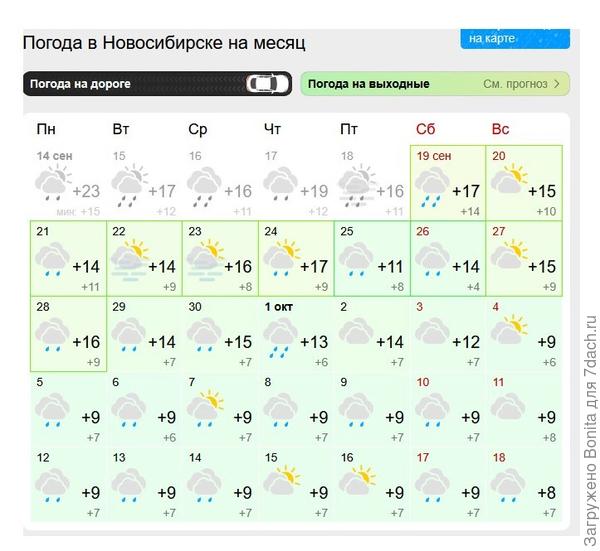Image resolution: width=600 pixels, height=551 pixels.
Task: Click heavy rain icon on 1 окт
Action: point(280,338)
